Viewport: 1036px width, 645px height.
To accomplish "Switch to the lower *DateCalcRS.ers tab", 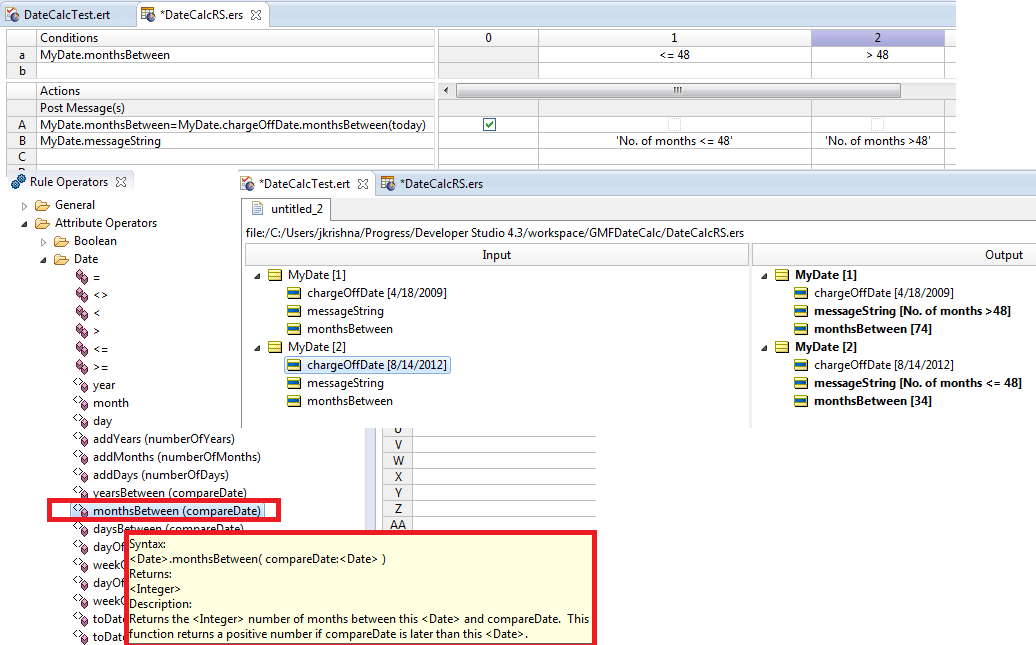I will (x=433, y=184).
